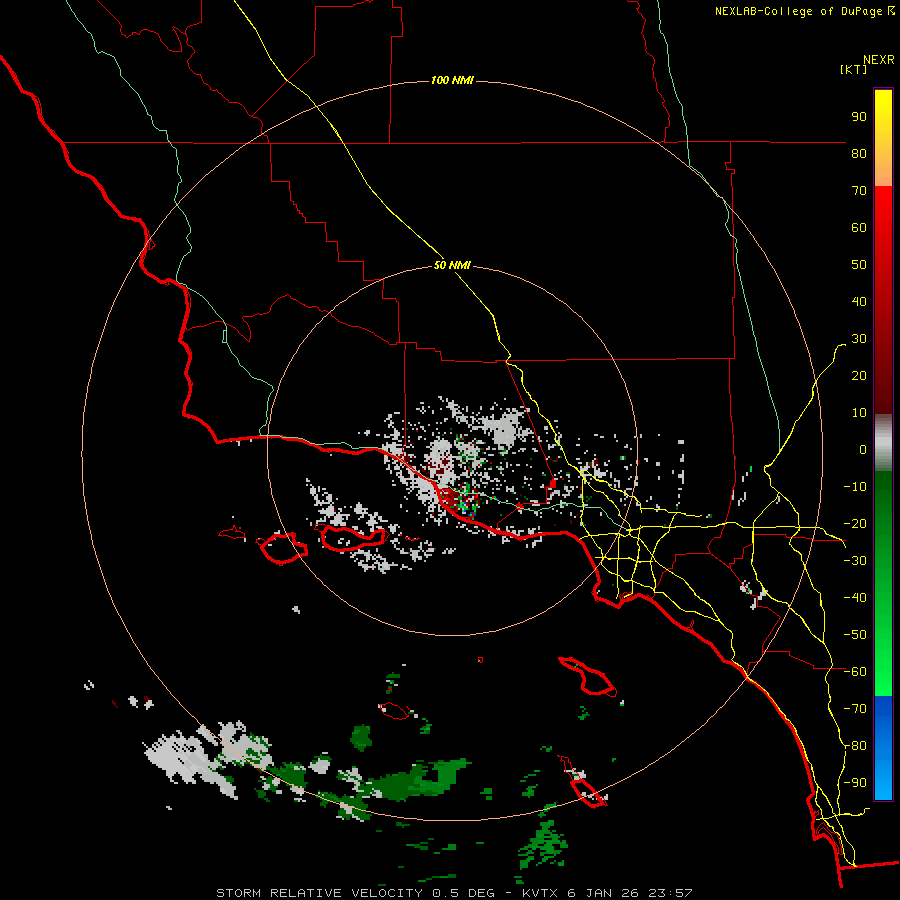
Task: Click the 50 value on velocity scale
Action: point(859,265)
